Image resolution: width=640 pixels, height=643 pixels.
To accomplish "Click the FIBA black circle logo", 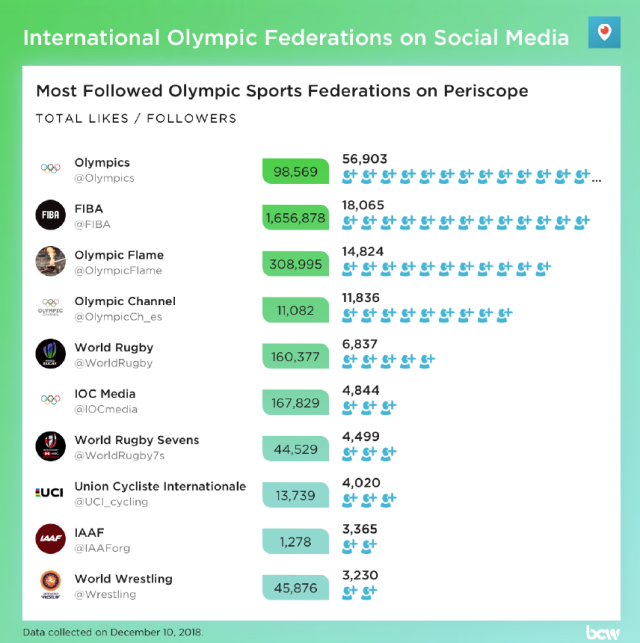I will [50, 215].
